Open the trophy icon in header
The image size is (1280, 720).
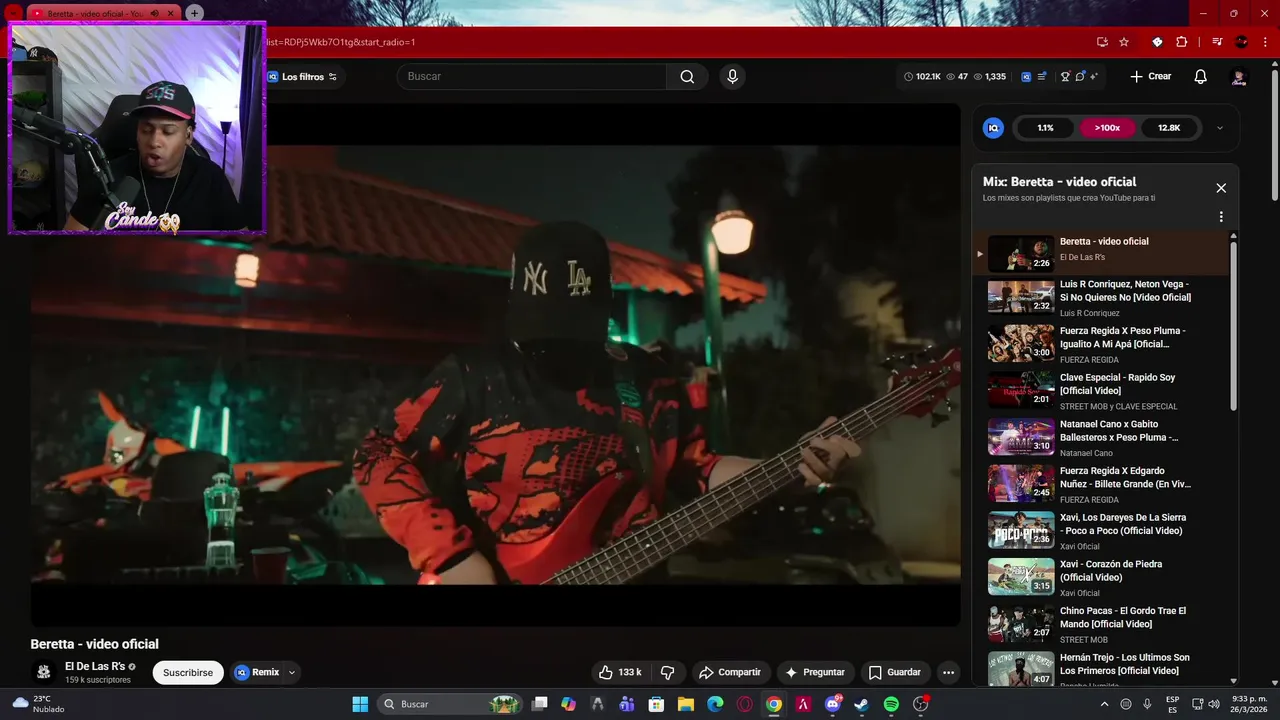1065,77
